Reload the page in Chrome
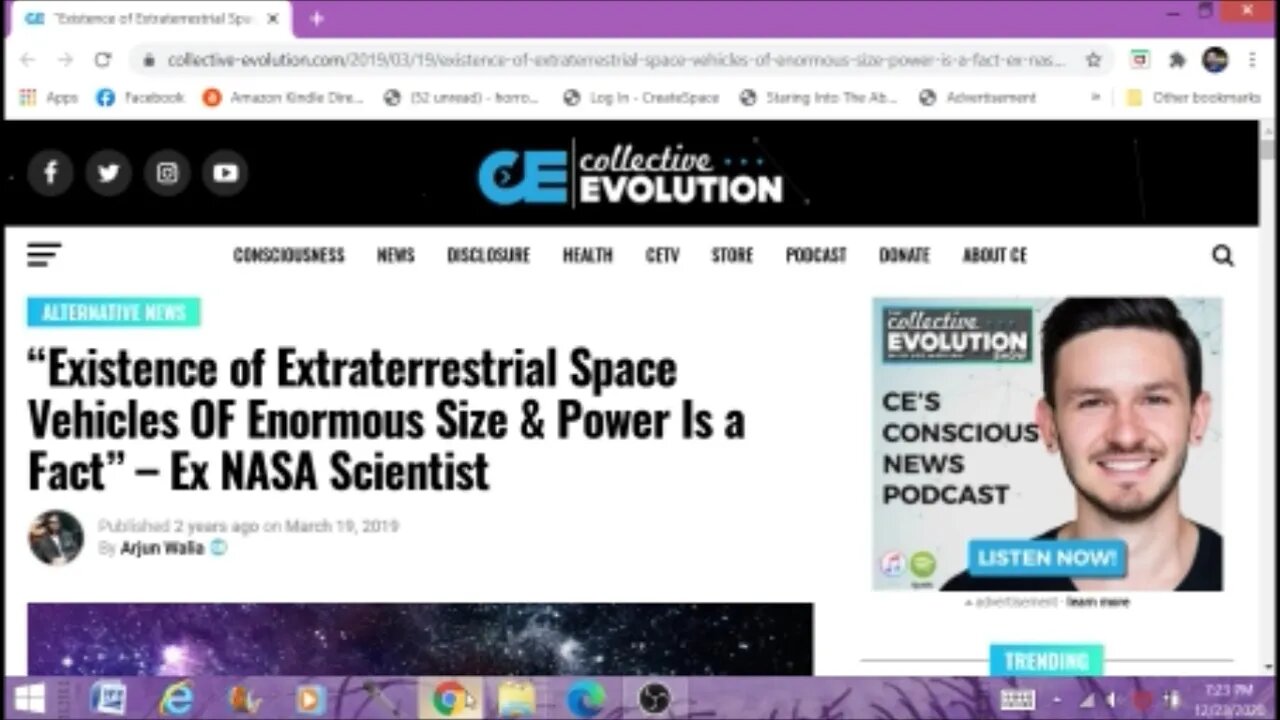 [x=103, y=60]
